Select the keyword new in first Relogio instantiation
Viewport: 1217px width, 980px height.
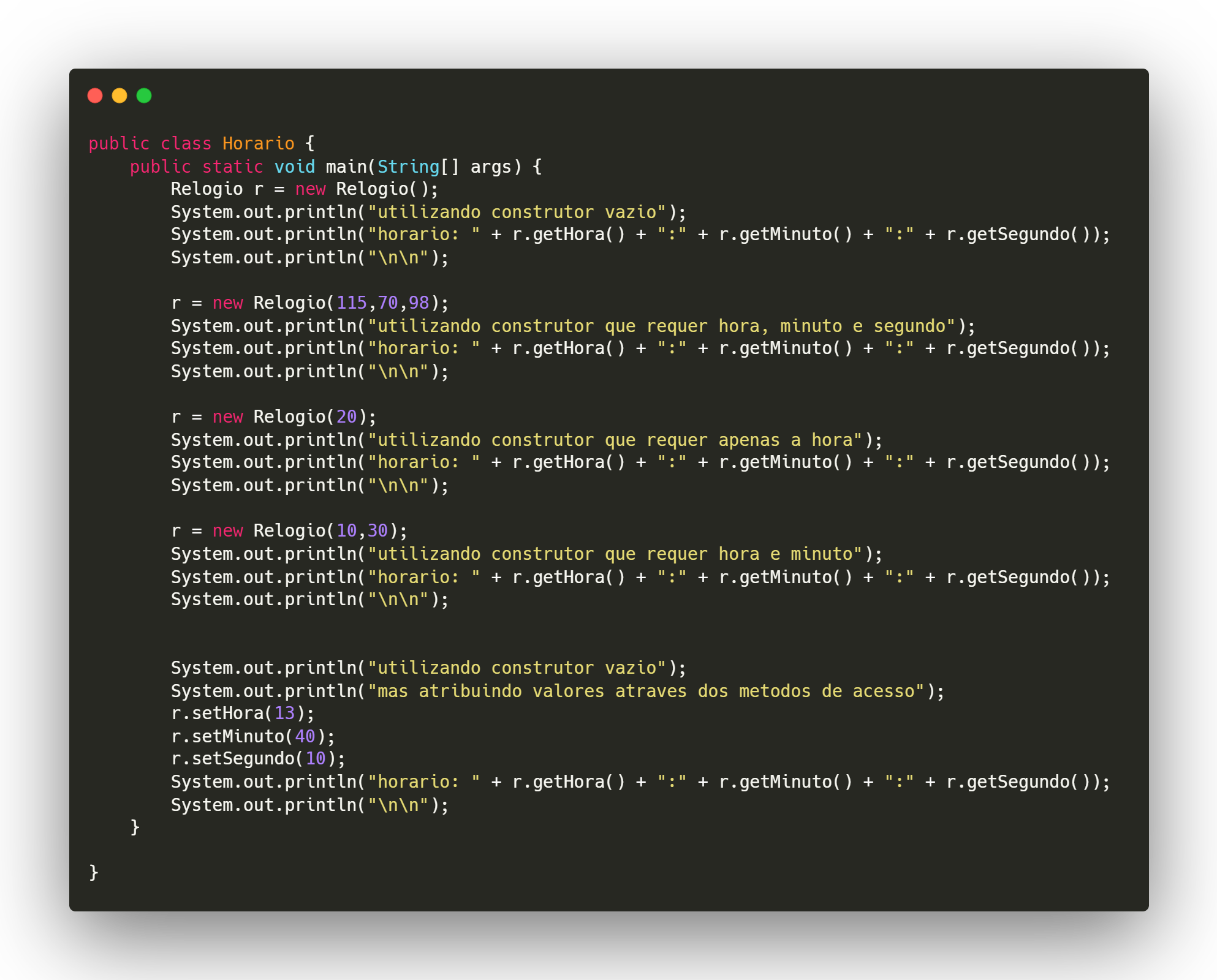(x=309, y=189)
